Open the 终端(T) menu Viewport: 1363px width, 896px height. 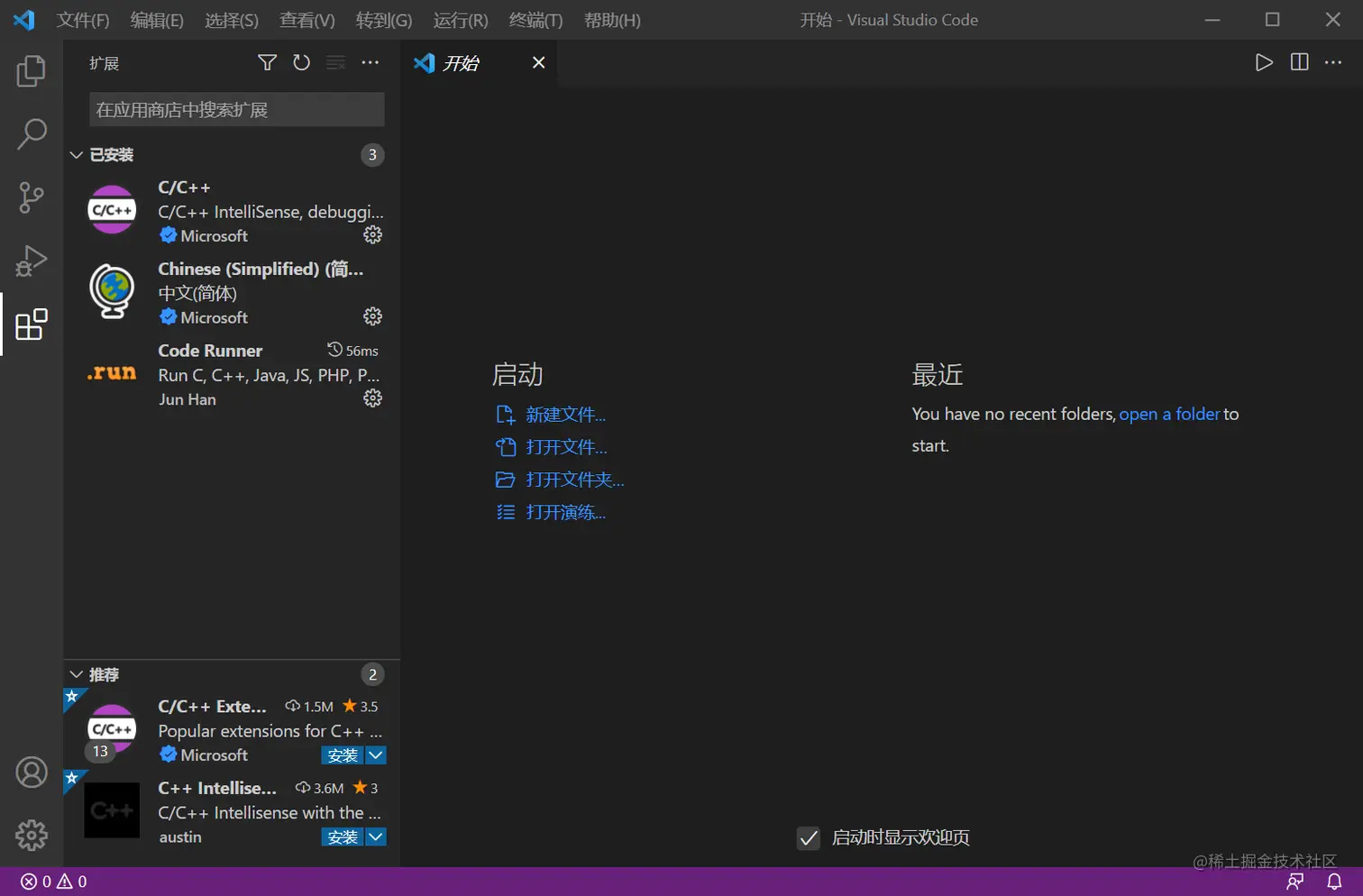click(x=535, y=20)
